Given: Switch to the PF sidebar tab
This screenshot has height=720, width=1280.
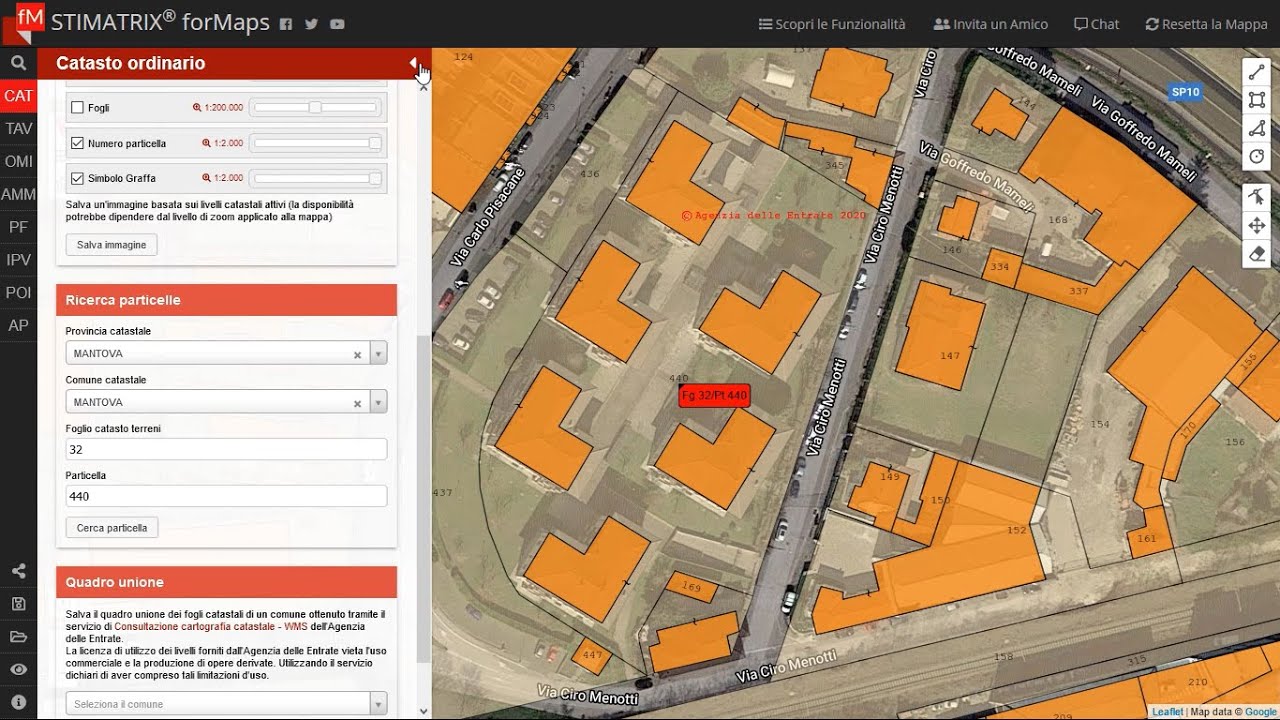Looking at the screenshot, I should point(18,227).
